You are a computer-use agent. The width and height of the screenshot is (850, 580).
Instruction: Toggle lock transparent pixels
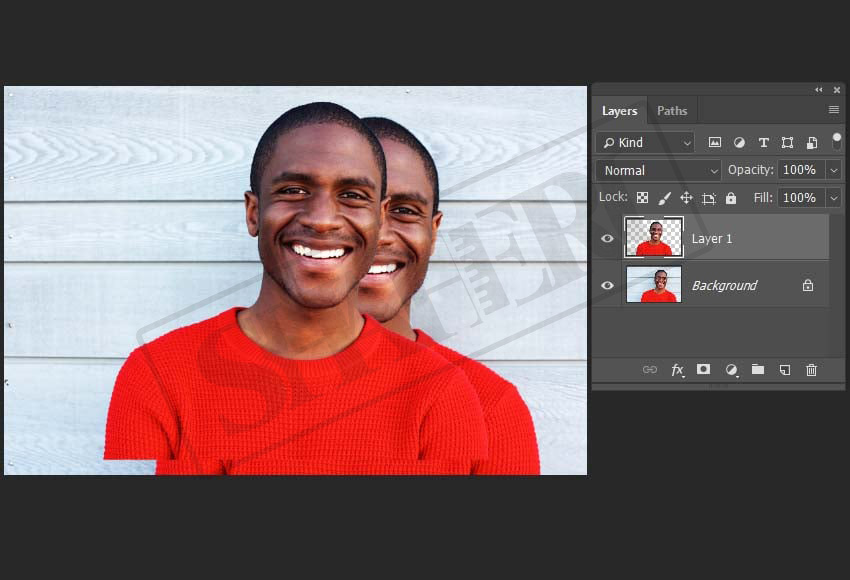(642, 198)
